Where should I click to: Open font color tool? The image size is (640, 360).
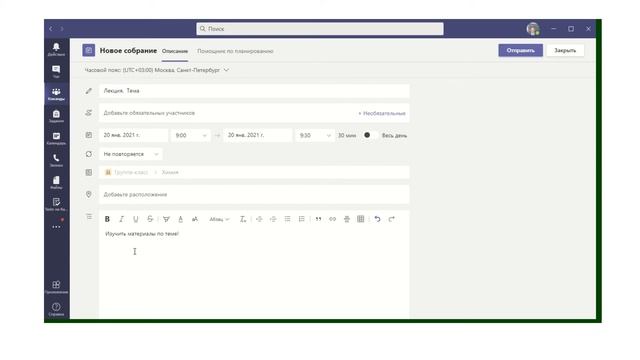pyautogui.click(x=180, y=219)
